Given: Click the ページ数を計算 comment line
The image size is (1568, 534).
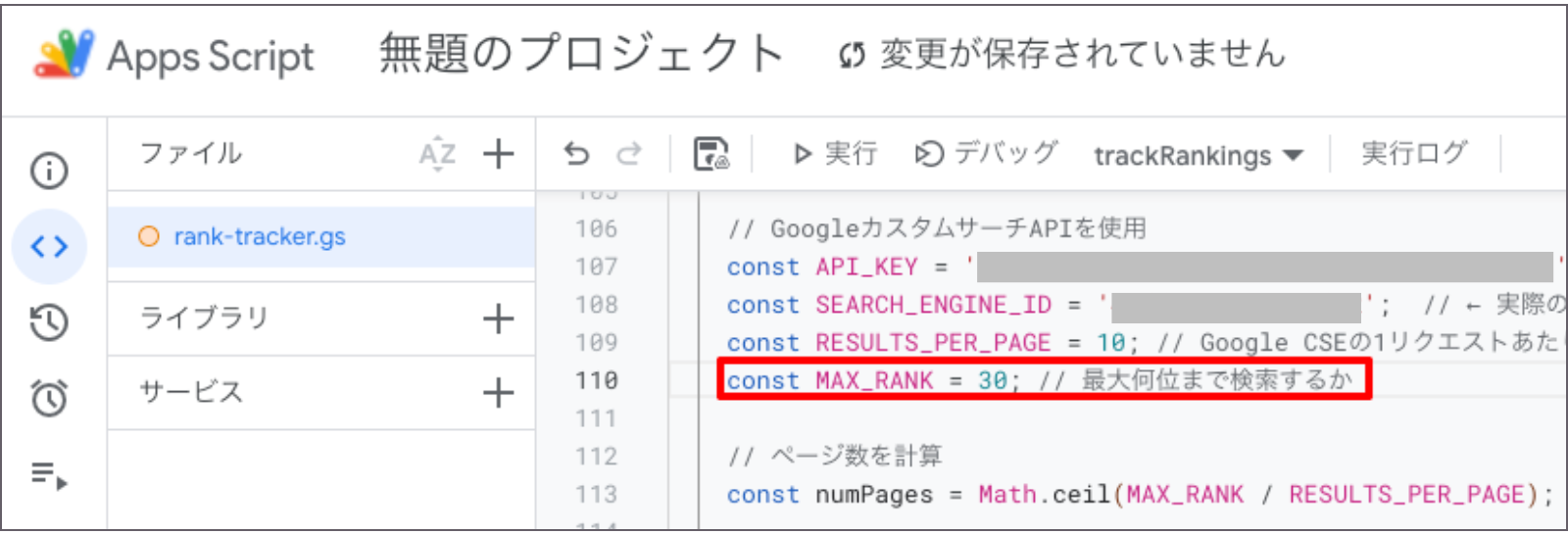Looking at the screenshot, I should (x=834, y=457).
